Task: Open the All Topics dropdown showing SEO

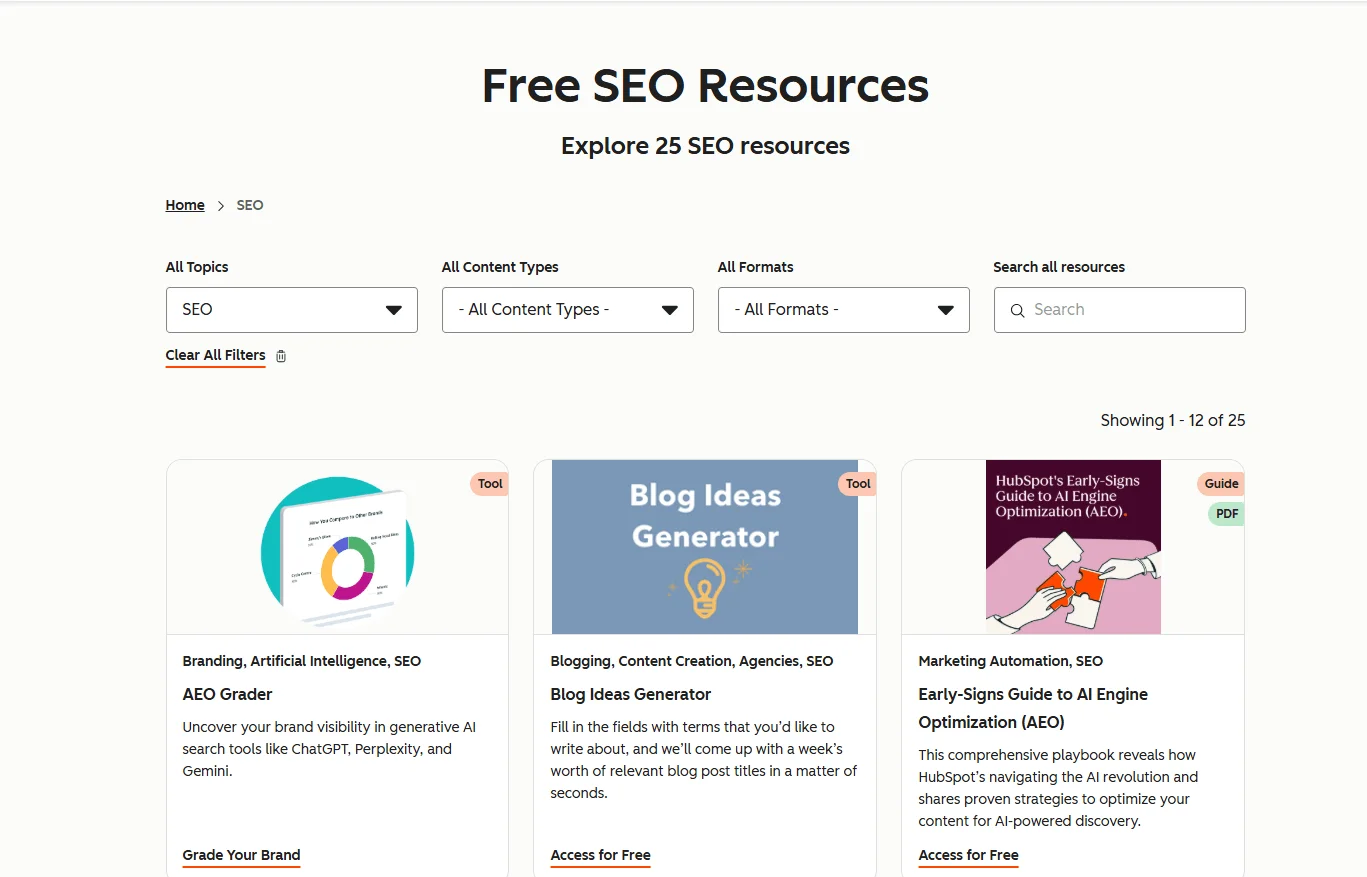Action: click(291, 310)
